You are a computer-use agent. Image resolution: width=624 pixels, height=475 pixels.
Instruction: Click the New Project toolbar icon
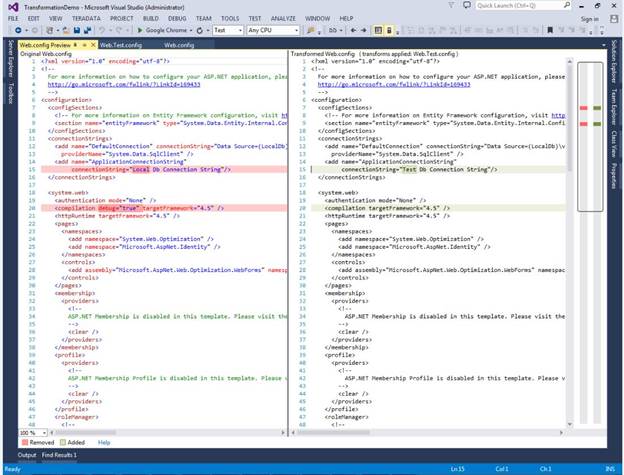pyautogui.click(x=50, y=30)
